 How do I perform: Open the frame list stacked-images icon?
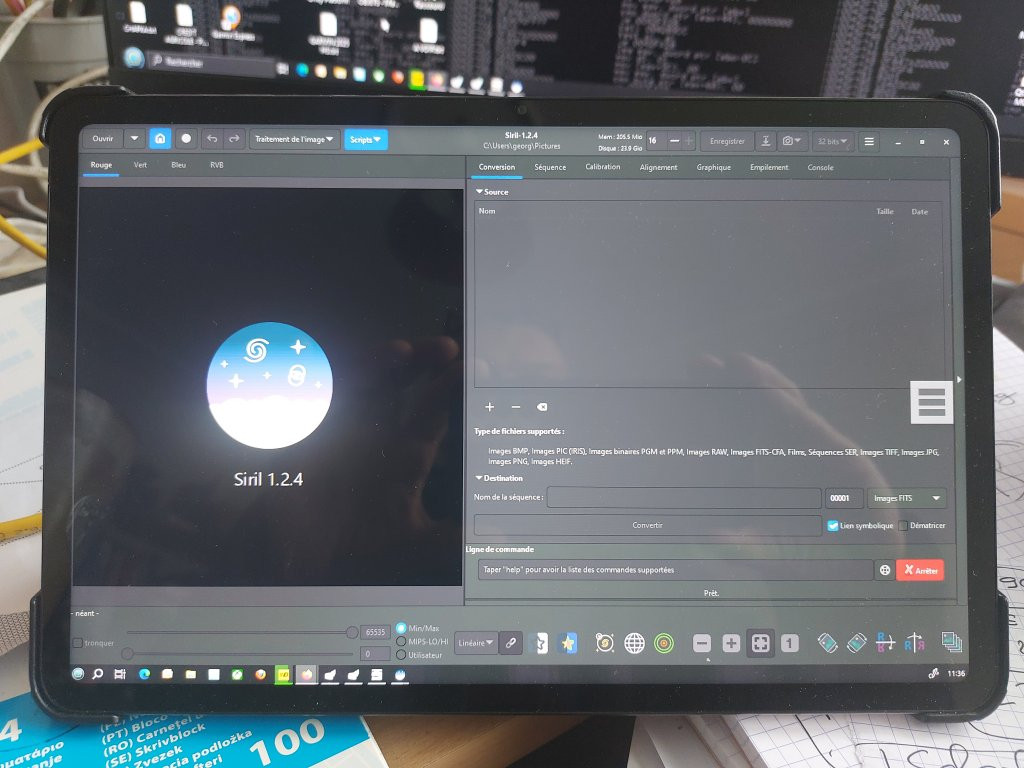[x=952, y=642]
